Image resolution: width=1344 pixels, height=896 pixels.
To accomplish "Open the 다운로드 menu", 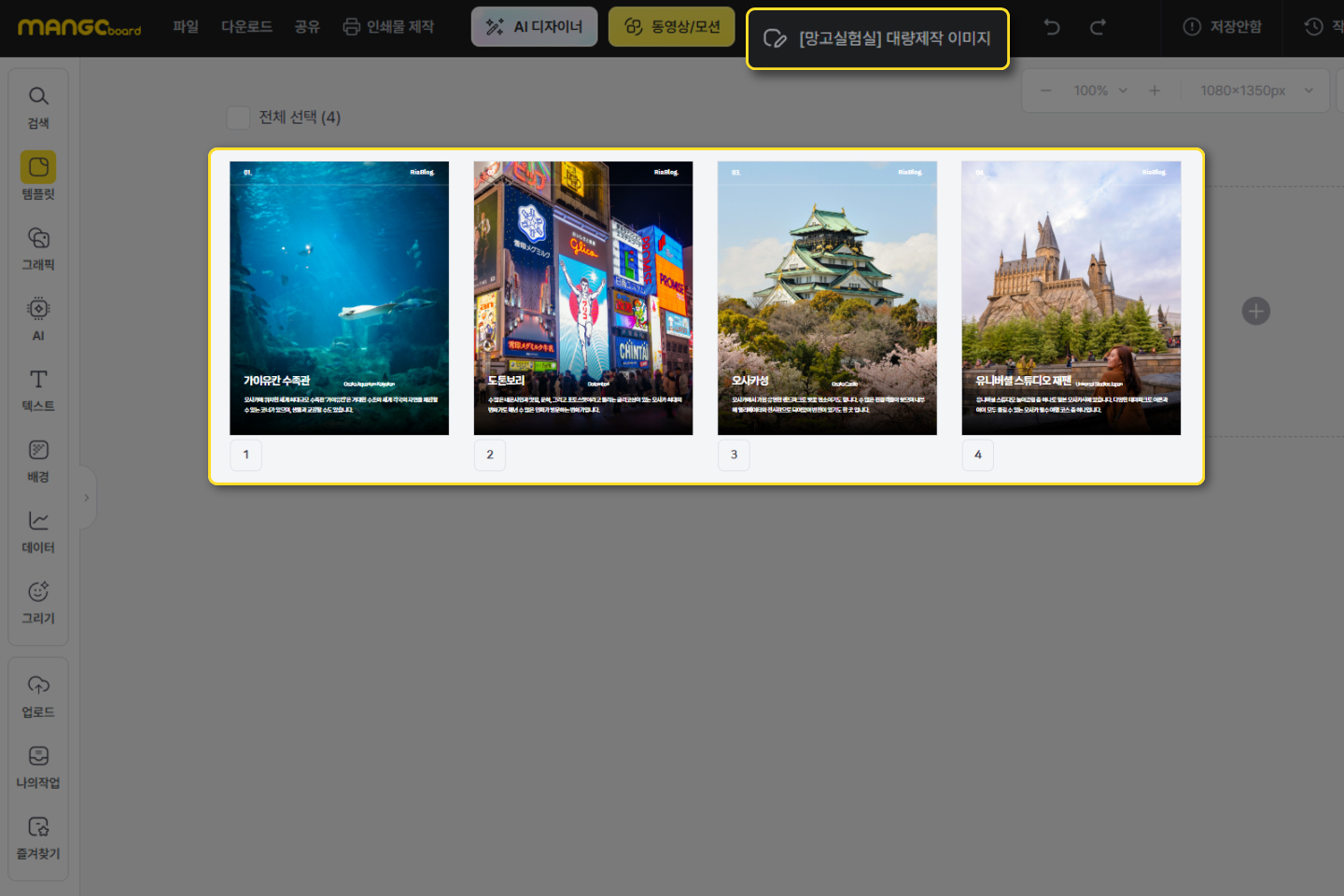I will [x=246, y=27].
